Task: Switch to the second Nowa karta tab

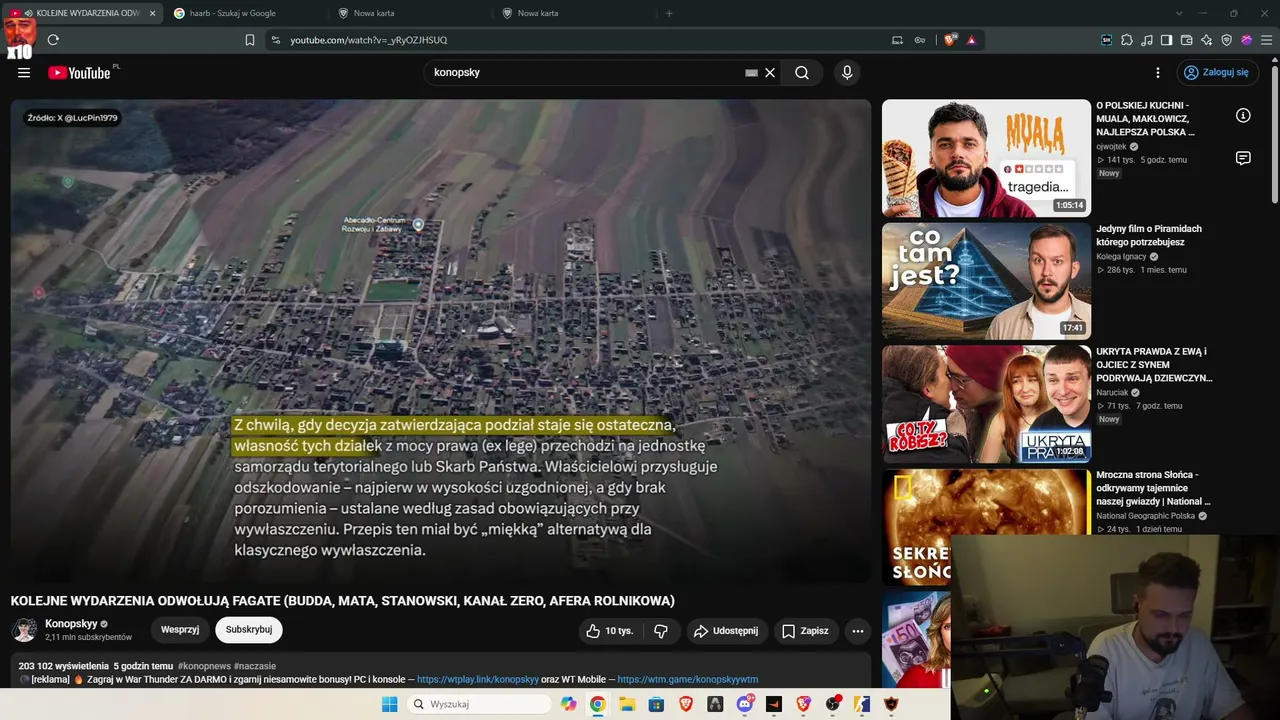Action: click(x=574, y=13)
